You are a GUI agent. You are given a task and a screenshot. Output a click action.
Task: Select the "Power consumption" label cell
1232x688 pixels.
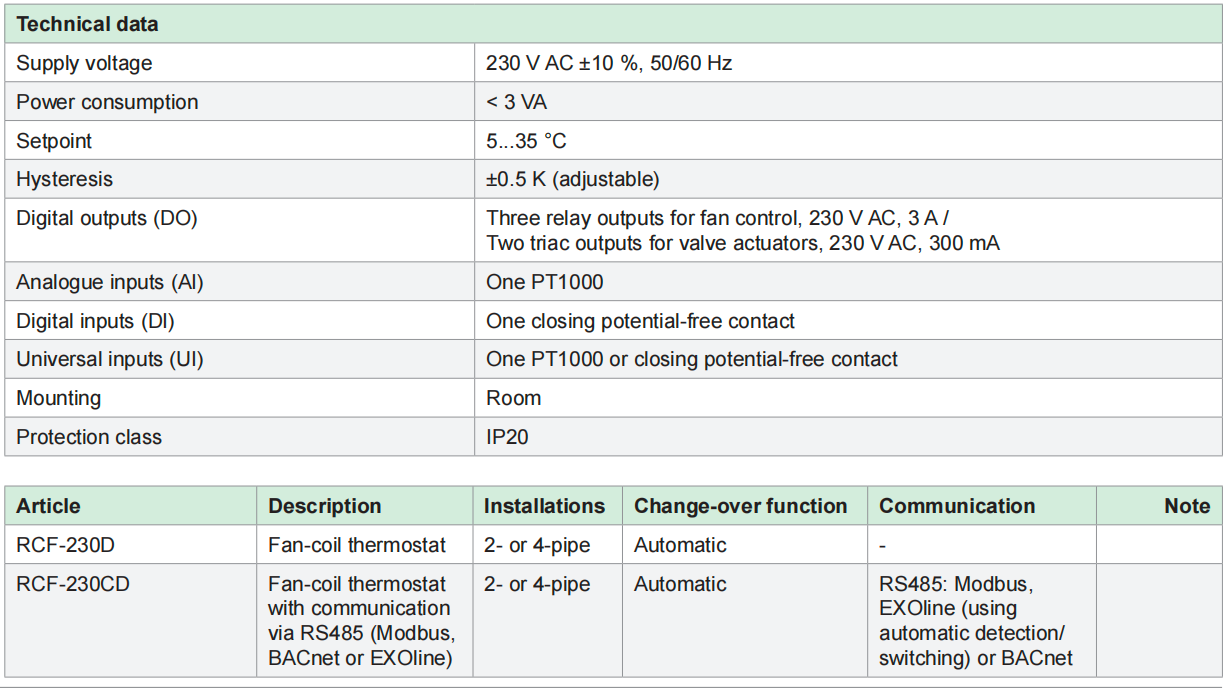click(107, 102)
